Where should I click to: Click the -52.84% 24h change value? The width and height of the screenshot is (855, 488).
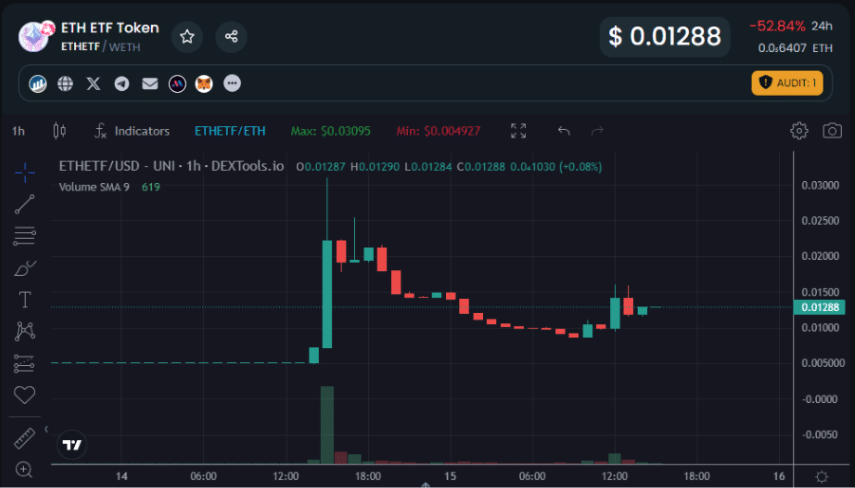[777, 26]
